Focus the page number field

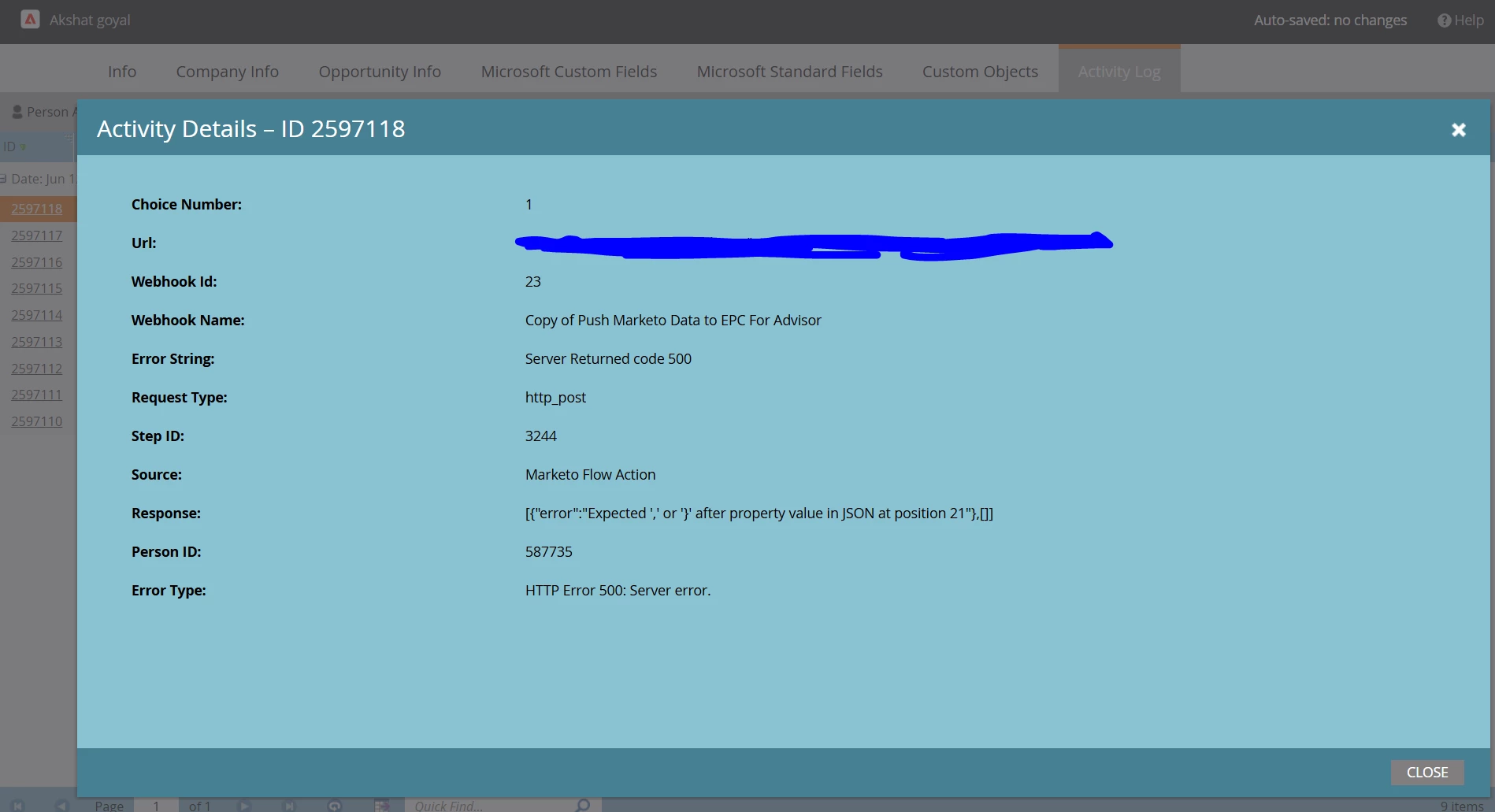(x=156, y=806)
